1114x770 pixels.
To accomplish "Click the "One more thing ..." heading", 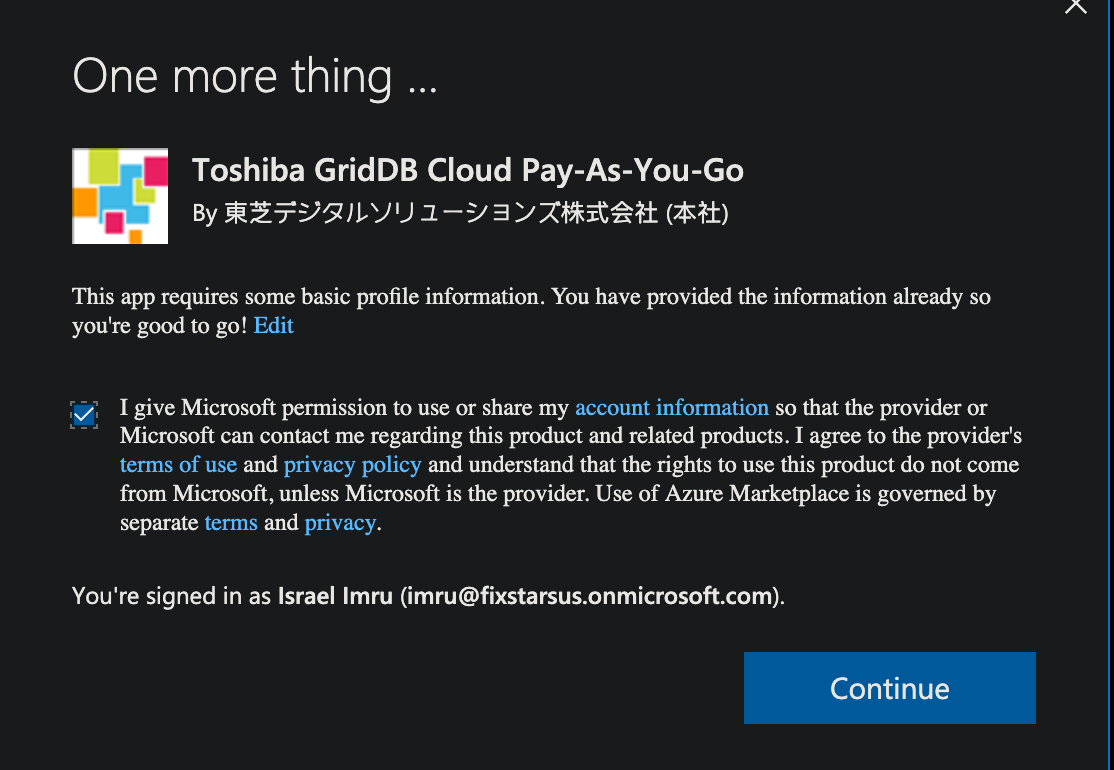I will click(x=255, y=78).
